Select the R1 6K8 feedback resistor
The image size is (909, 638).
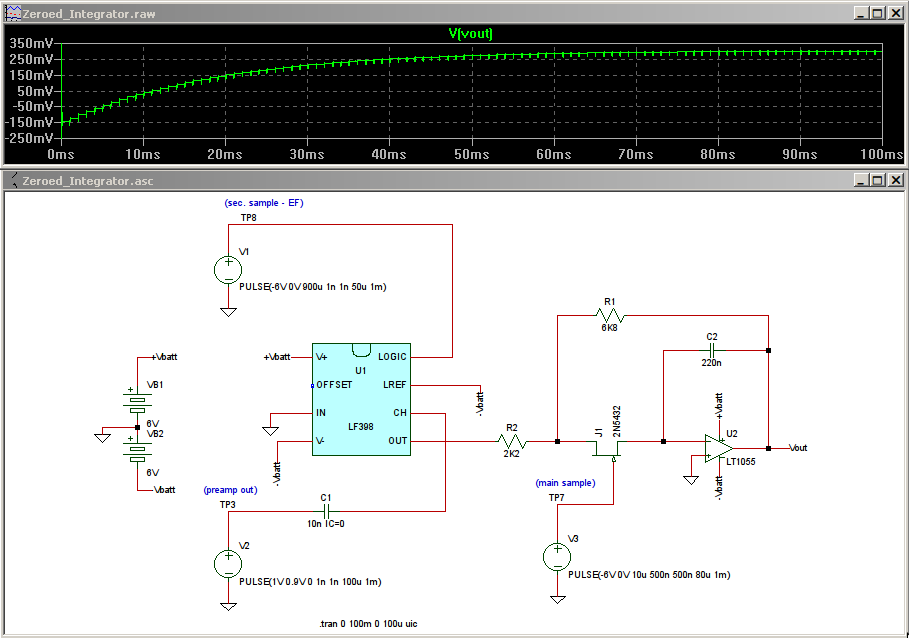[611, 316]
